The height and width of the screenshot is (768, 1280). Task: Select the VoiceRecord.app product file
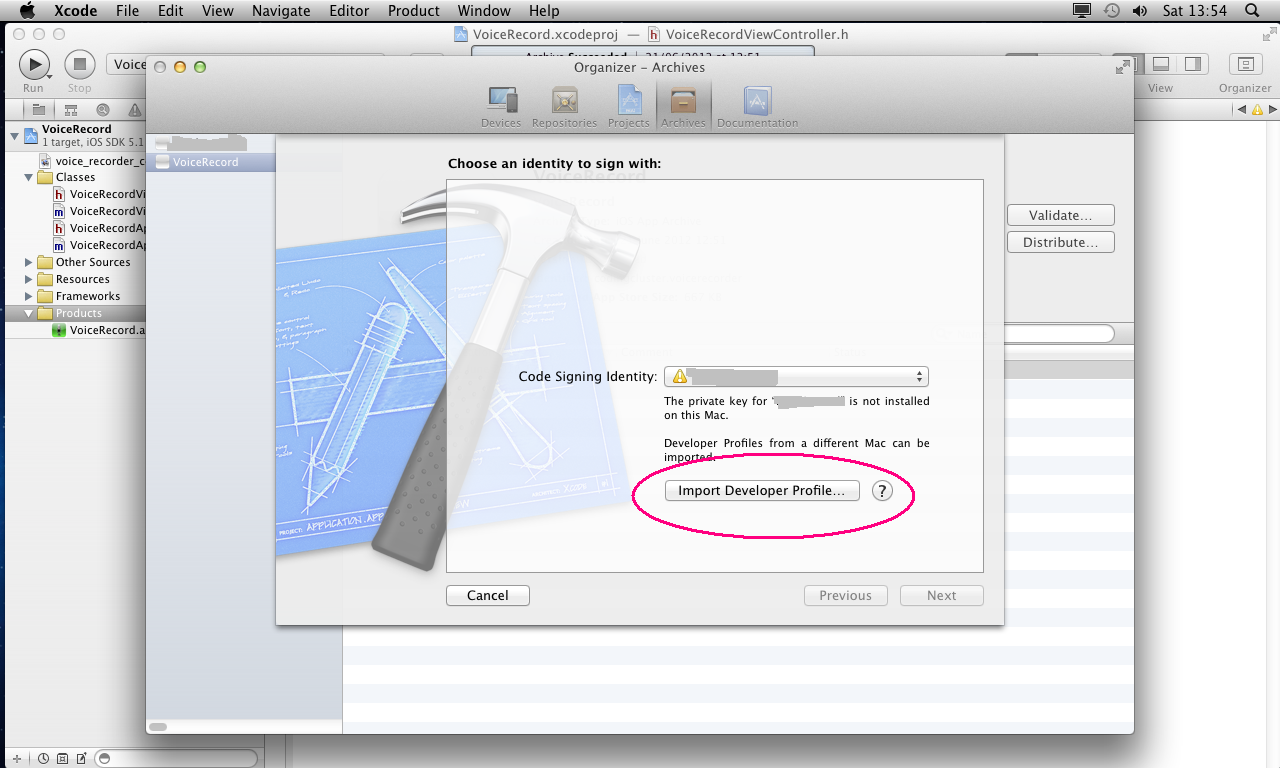99,330
